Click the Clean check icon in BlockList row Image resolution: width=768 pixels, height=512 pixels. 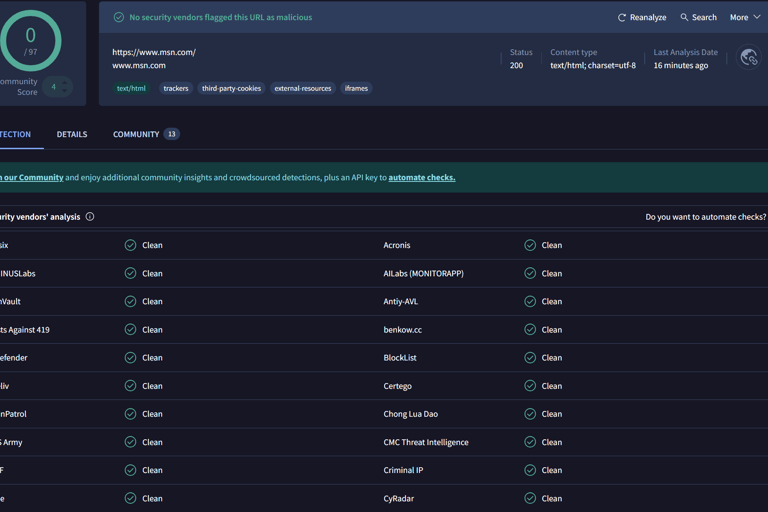click(530, 358)
